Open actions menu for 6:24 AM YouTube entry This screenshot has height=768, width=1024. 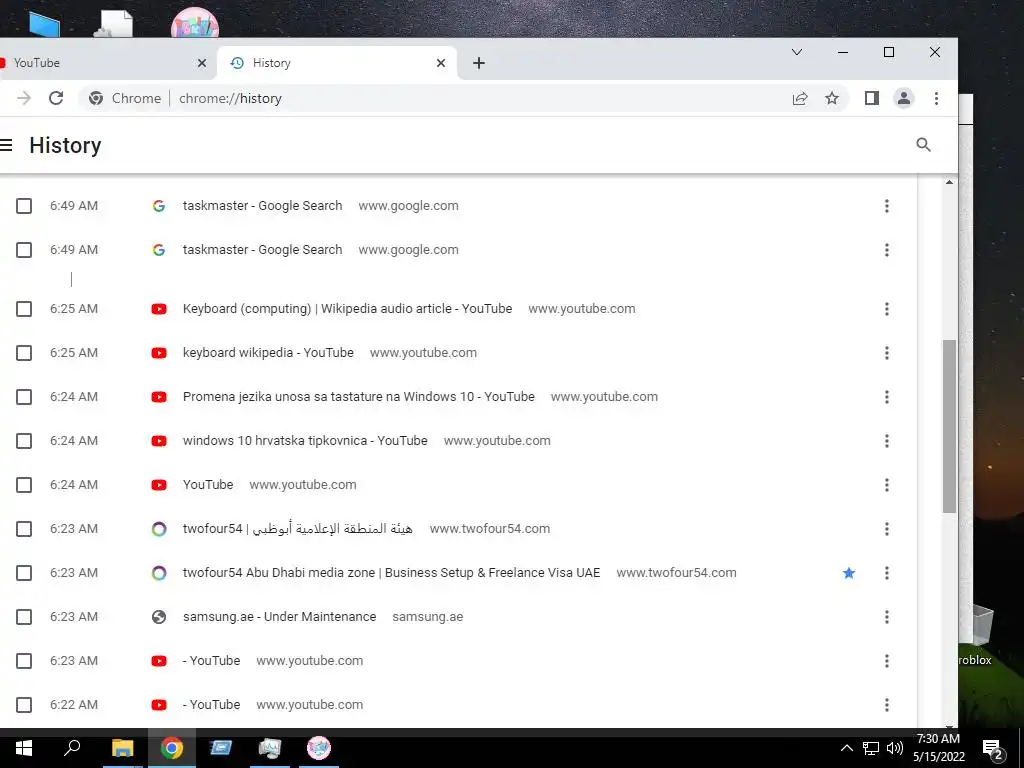click(x=886, y=485)
